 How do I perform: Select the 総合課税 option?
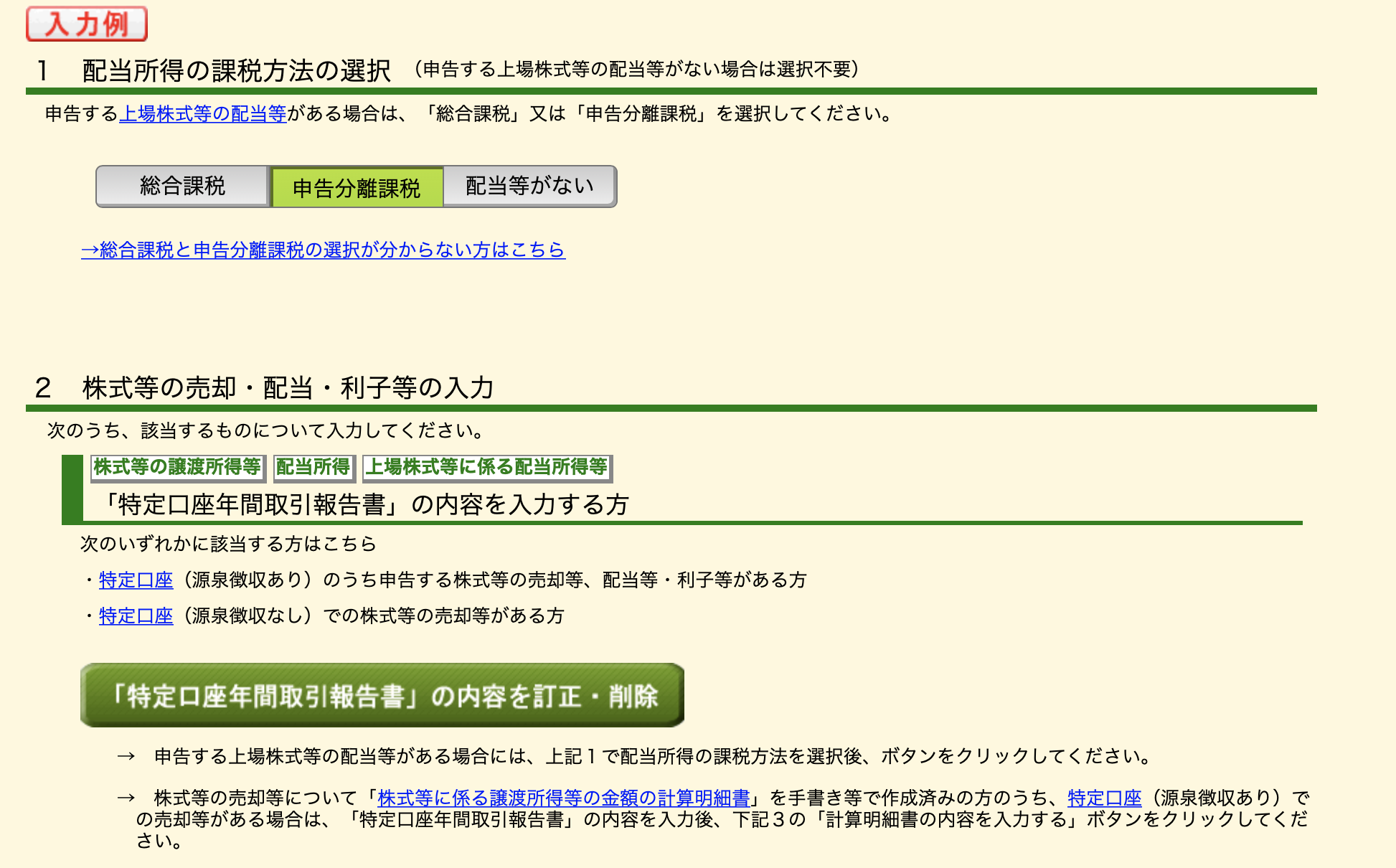[x=183, y=187]
